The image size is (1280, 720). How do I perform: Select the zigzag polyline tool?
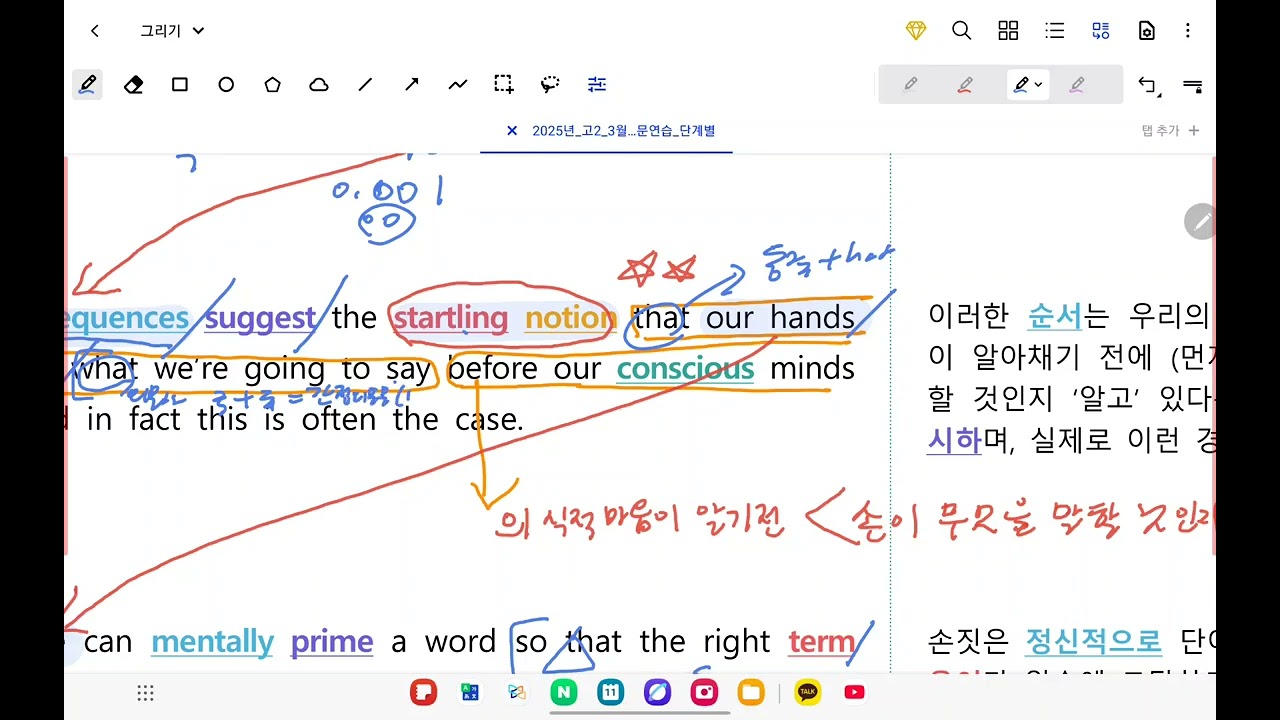click(x=458, y=85)
